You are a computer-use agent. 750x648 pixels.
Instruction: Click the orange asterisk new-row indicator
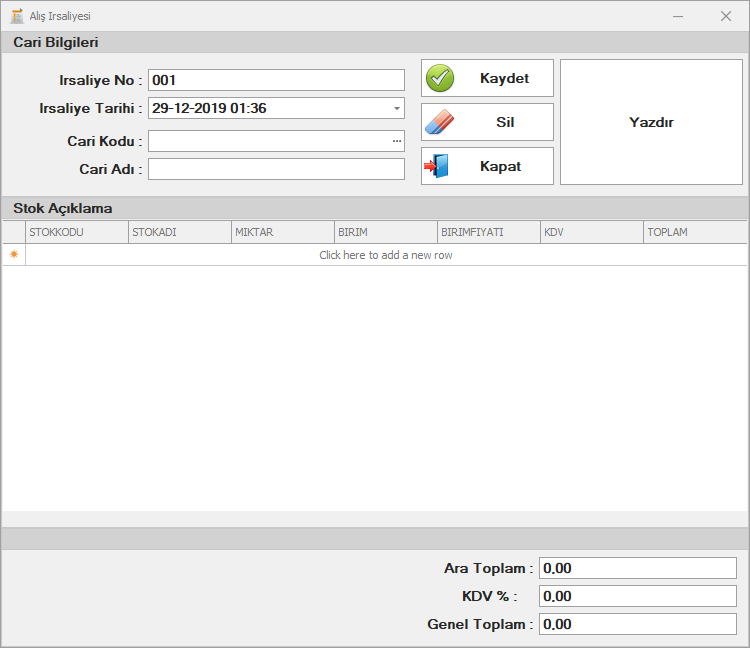tap(14, 254)
